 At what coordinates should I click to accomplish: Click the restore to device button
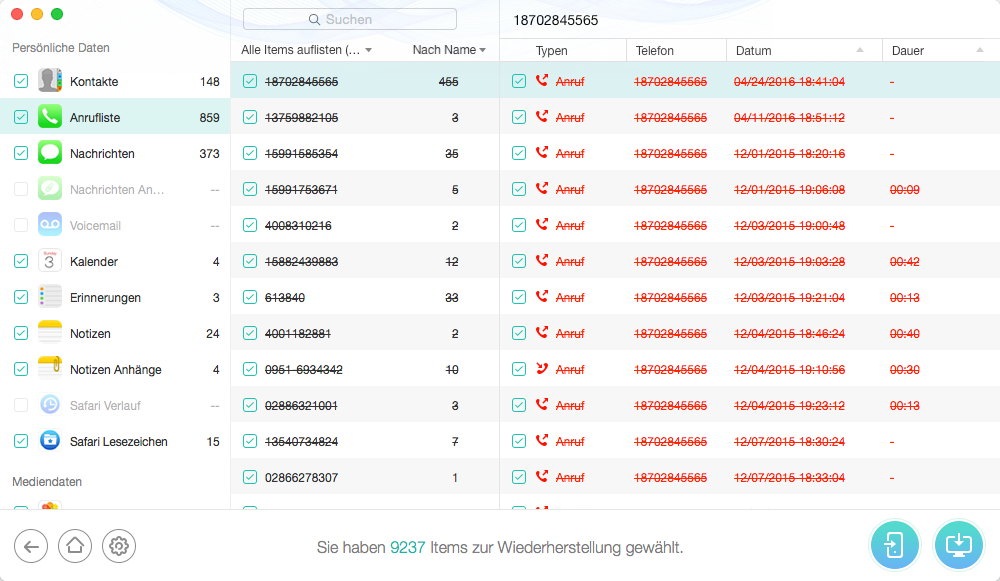(x=895, y=545)
